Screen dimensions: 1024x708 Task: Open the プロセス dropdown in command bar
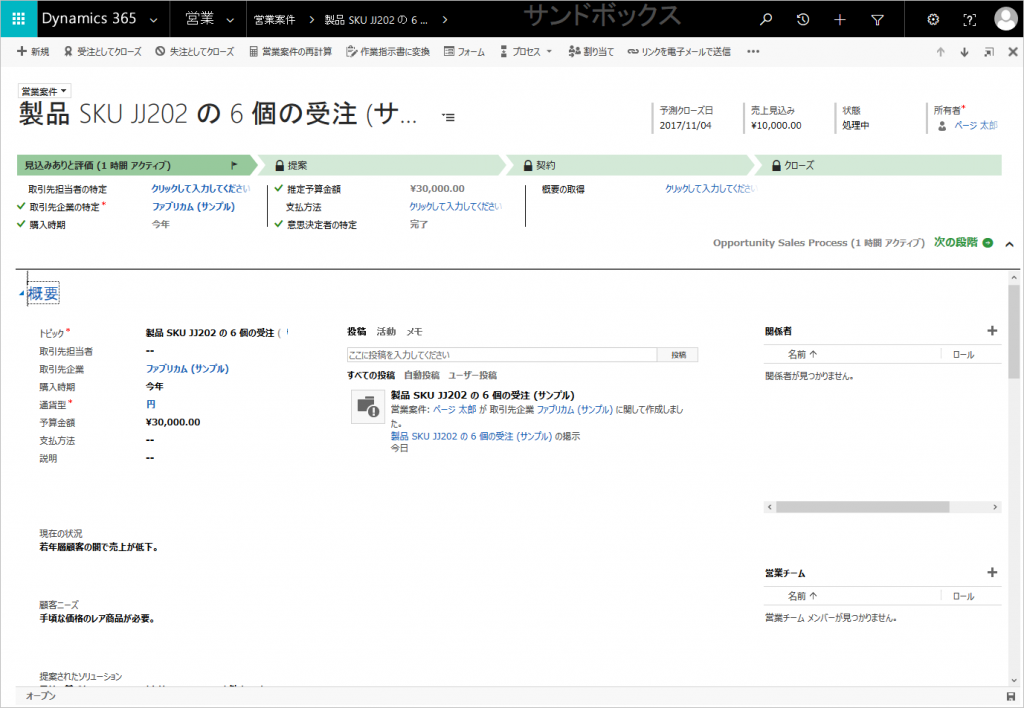click(525, 51)
